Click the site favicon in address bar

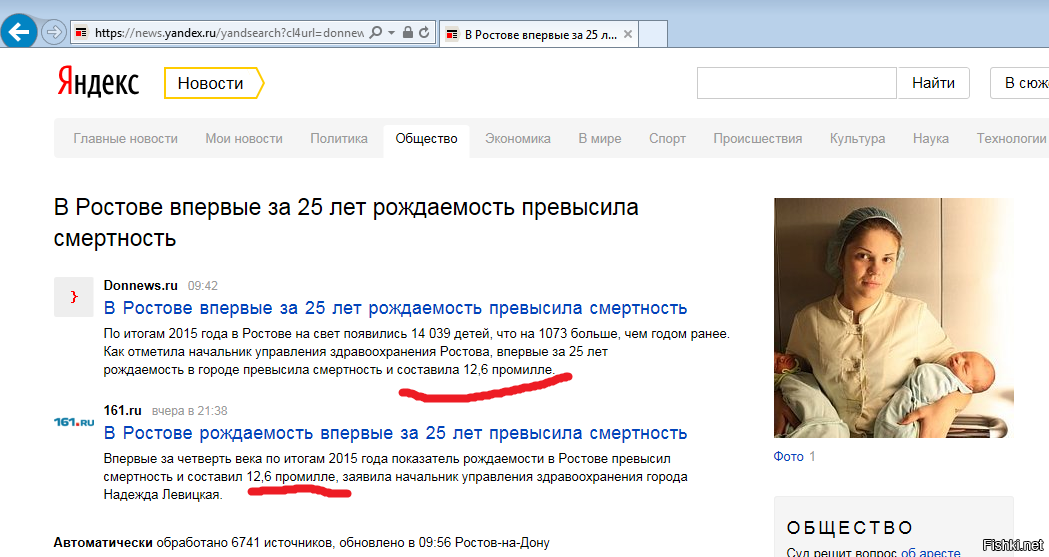(82, 32)
